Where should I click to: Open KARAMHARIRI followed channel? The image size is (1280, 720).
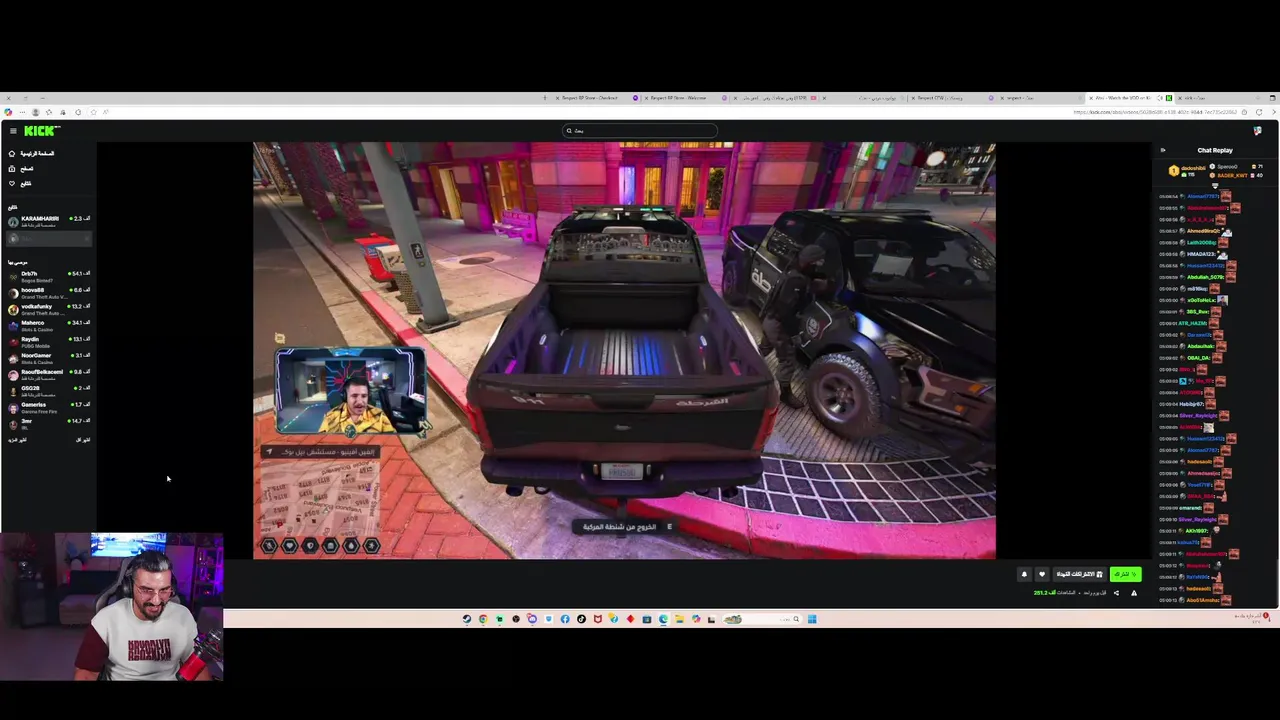(x=48, y=221)
